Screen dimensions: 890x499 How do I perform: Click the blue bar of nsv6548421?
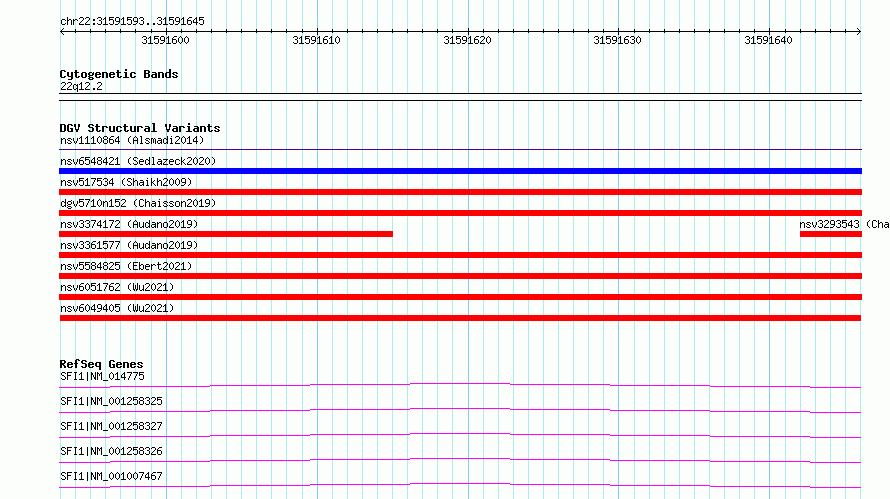[460, 171]
